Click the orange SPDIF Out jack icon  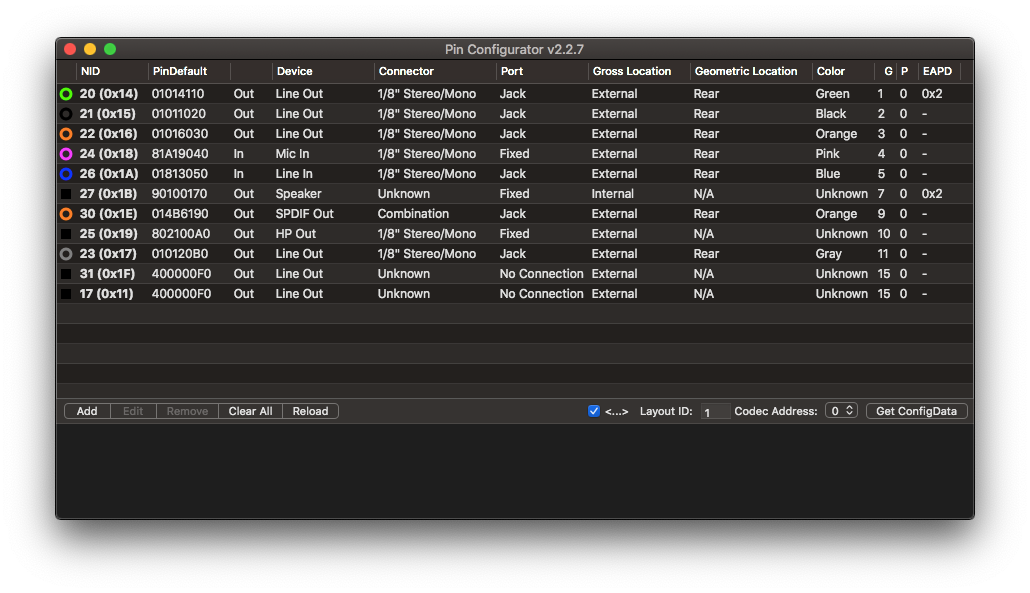click(x=66, y=214)
